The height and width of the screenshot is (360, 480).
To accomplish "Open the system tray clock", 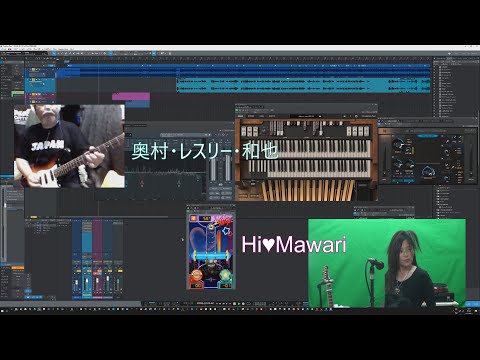I will (469, 310).
